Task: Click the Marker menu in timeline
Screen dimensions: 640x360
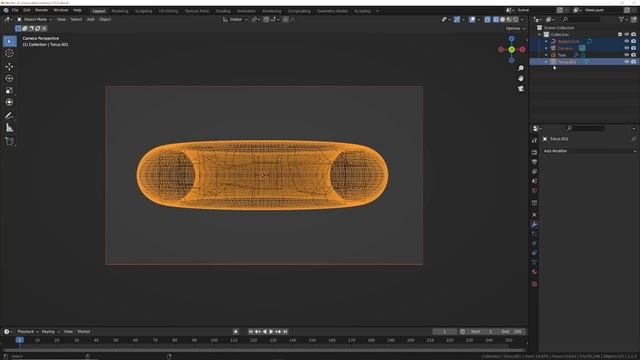Action: [x=84, y=332]
